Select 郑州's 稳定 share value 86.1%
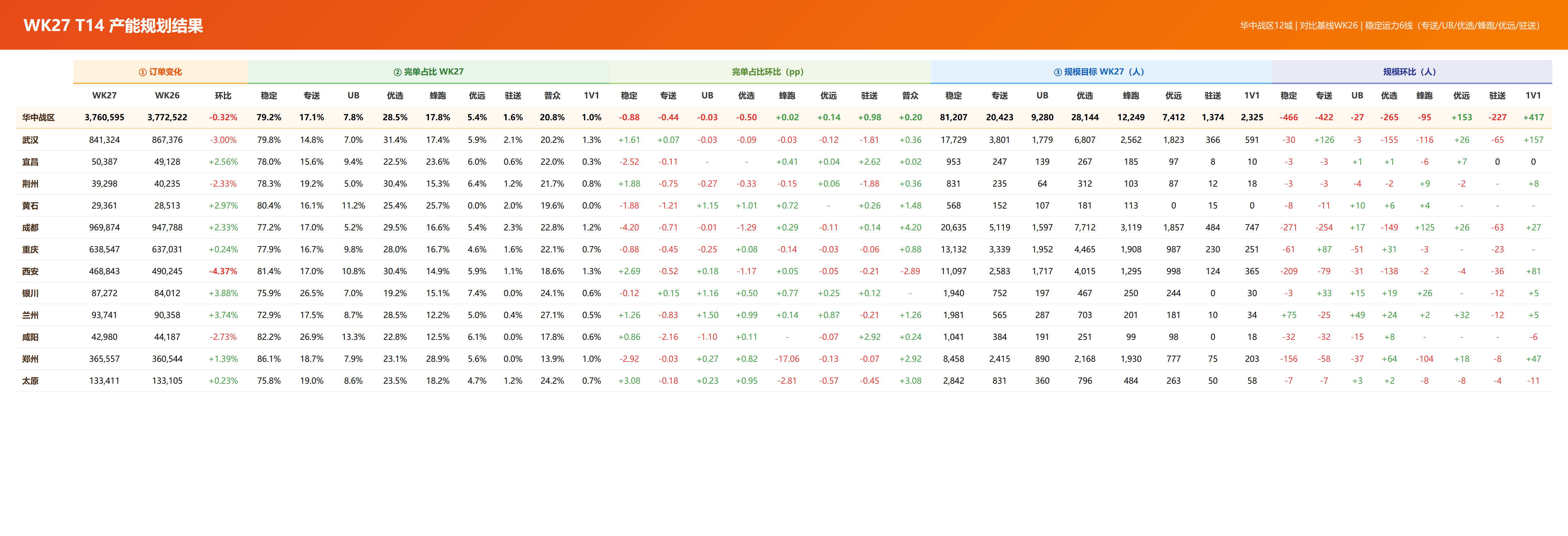The image size is (1568, 536). point(269,360)
